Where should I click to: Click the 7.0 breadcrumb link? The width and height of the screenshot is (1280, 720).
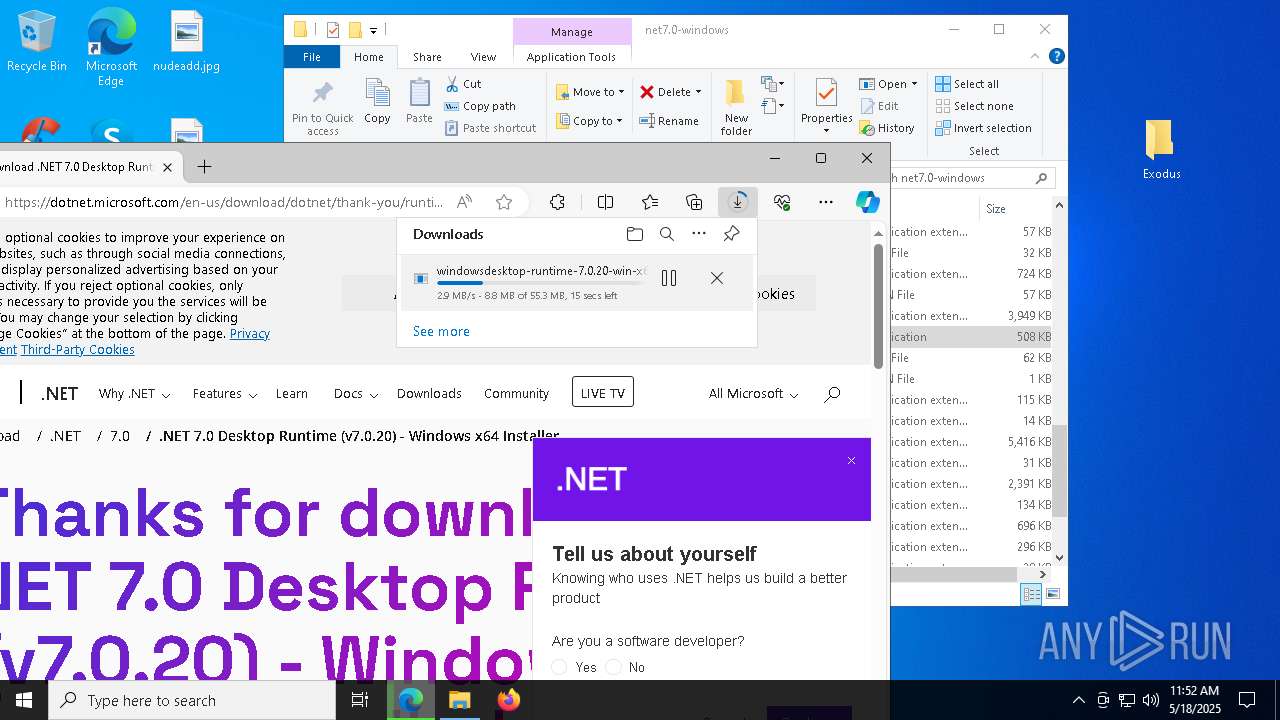pyautogui.click(x=120, y=436)
